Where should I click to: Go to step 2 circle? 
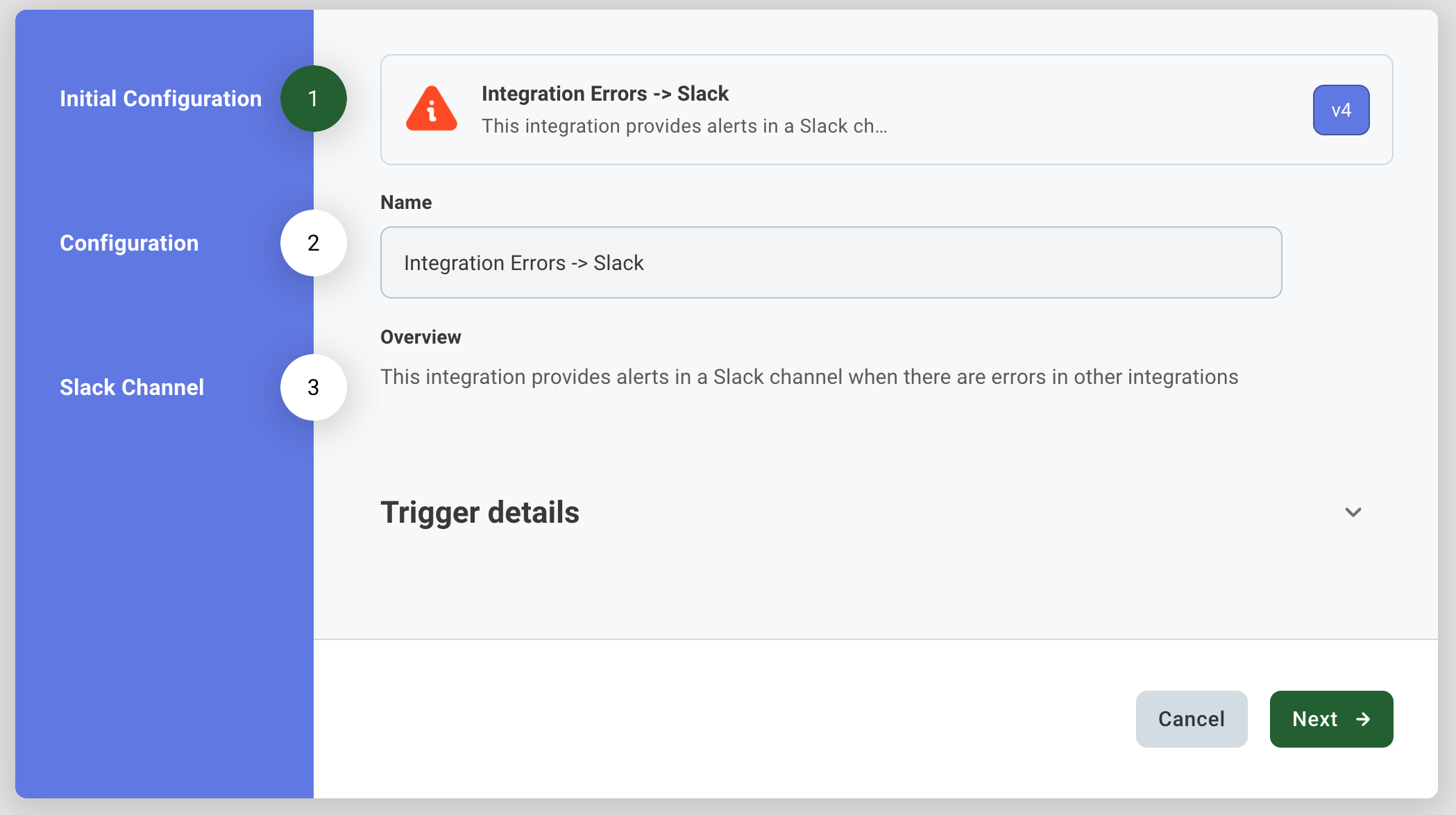314,243
